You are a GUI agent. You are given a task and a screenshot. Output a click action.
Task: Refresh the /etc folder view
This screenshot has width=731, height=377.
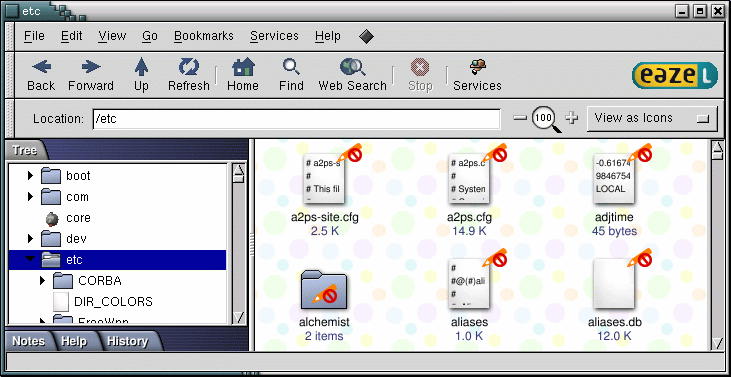point(189,75)
